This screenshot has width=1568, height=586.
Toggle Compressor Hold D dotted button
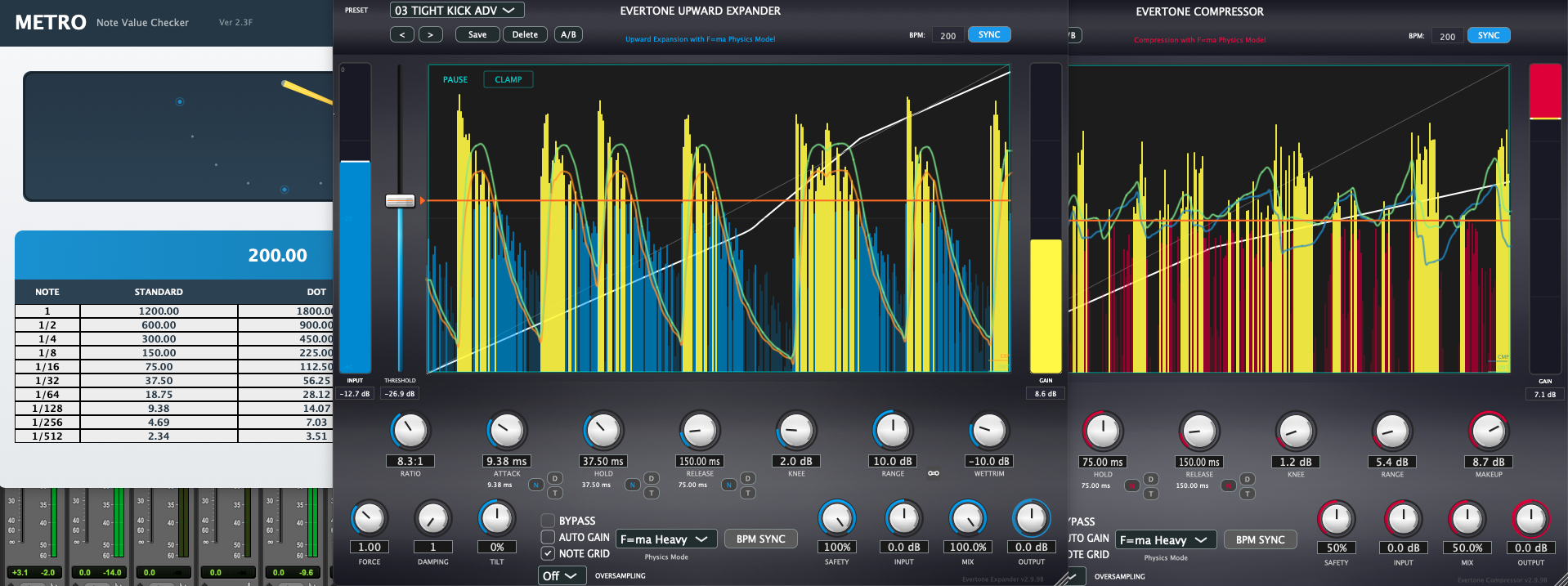1151,479
